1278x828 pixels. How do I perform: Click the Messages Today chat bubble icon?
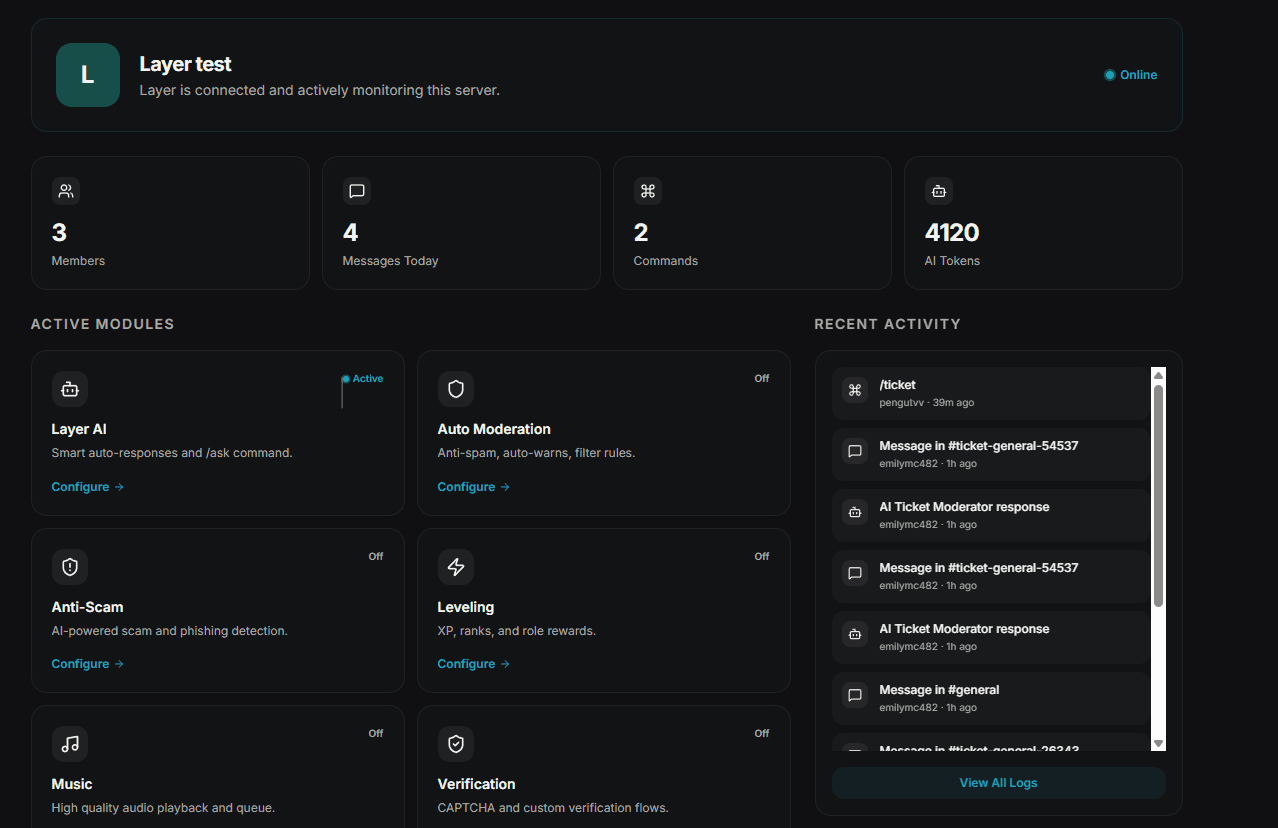(x=357, y=191)
